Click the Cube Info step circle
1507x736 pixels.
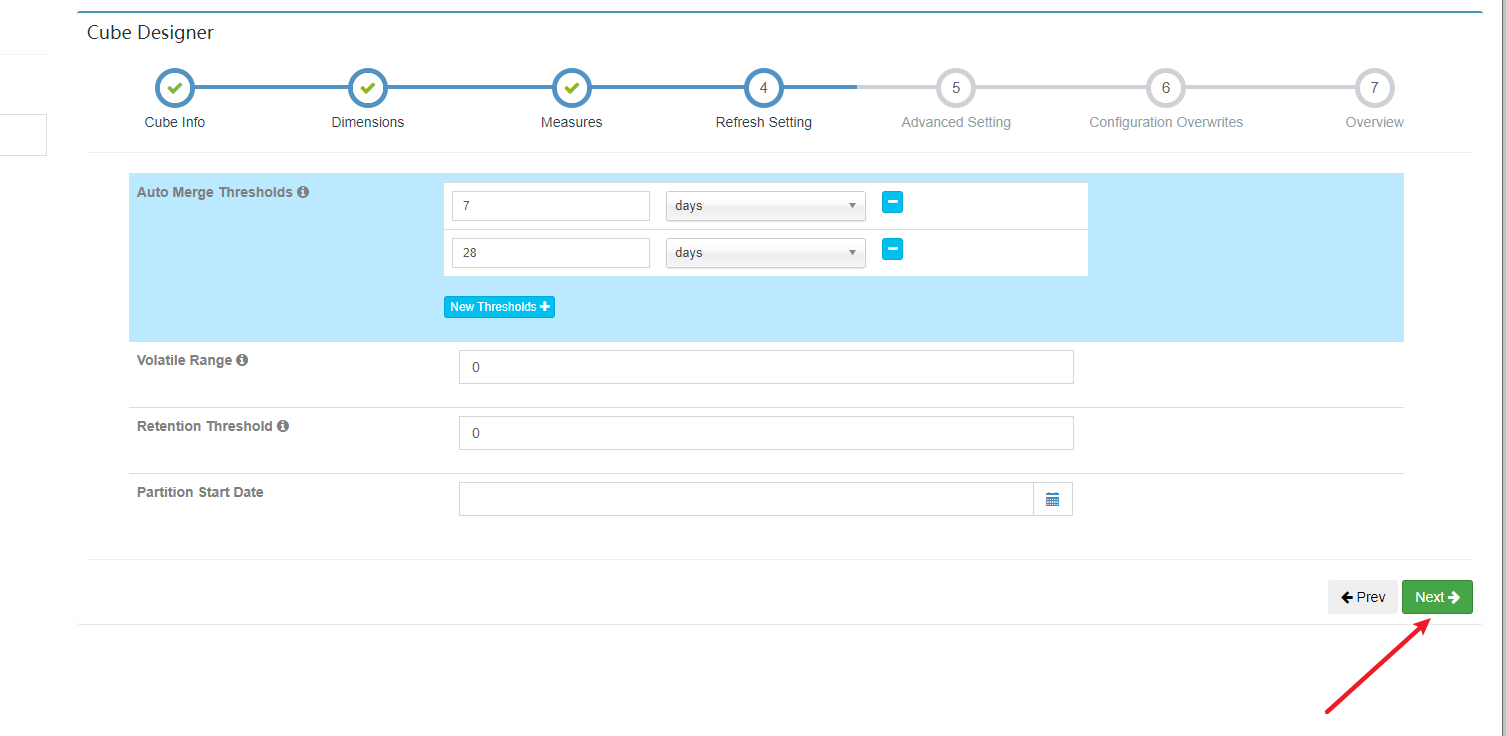[175, 88]
